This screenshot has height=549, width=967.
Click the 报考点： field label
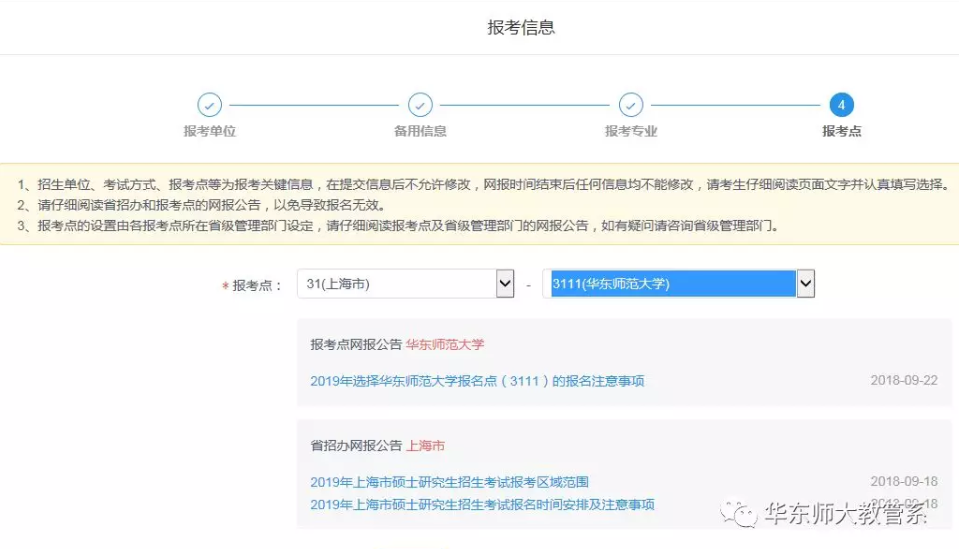[257, 286]
